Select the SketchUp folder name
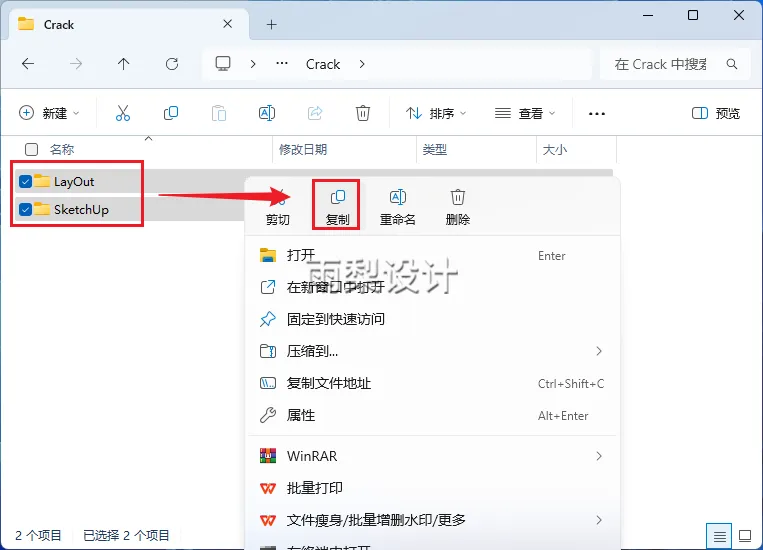This screenshot has width=763, height=550. coord(81,210)
